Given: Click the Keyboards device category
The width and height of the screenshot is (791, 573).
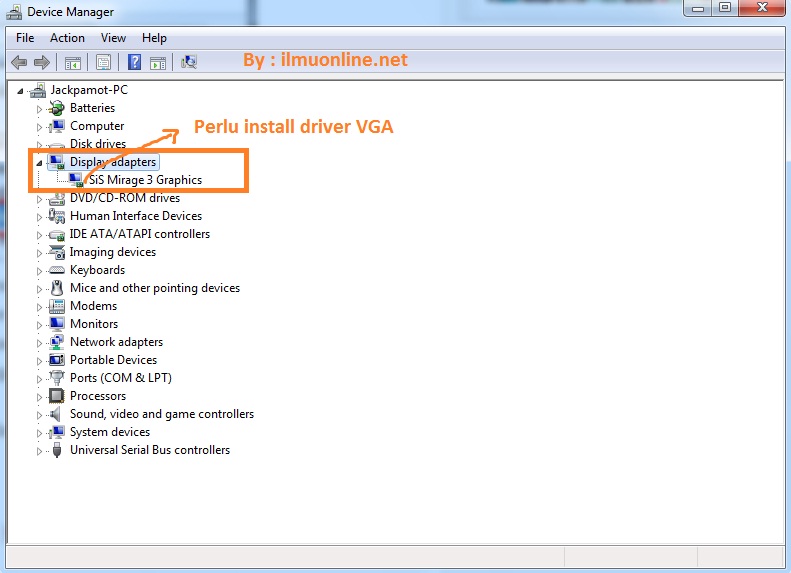Looking at the screenshot, I should point(97,270).
